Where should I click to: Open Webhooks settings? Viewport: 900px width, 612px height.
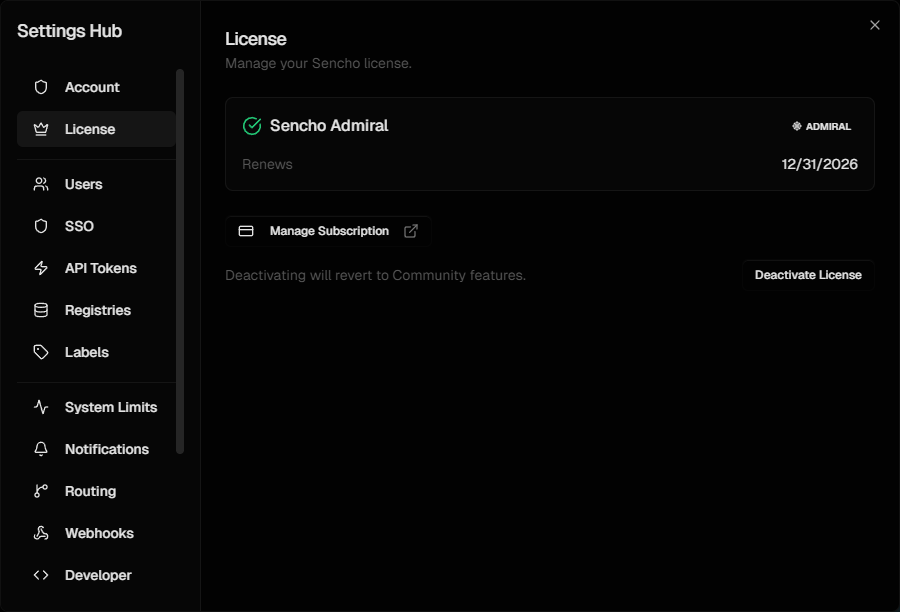tap(96, 533)
